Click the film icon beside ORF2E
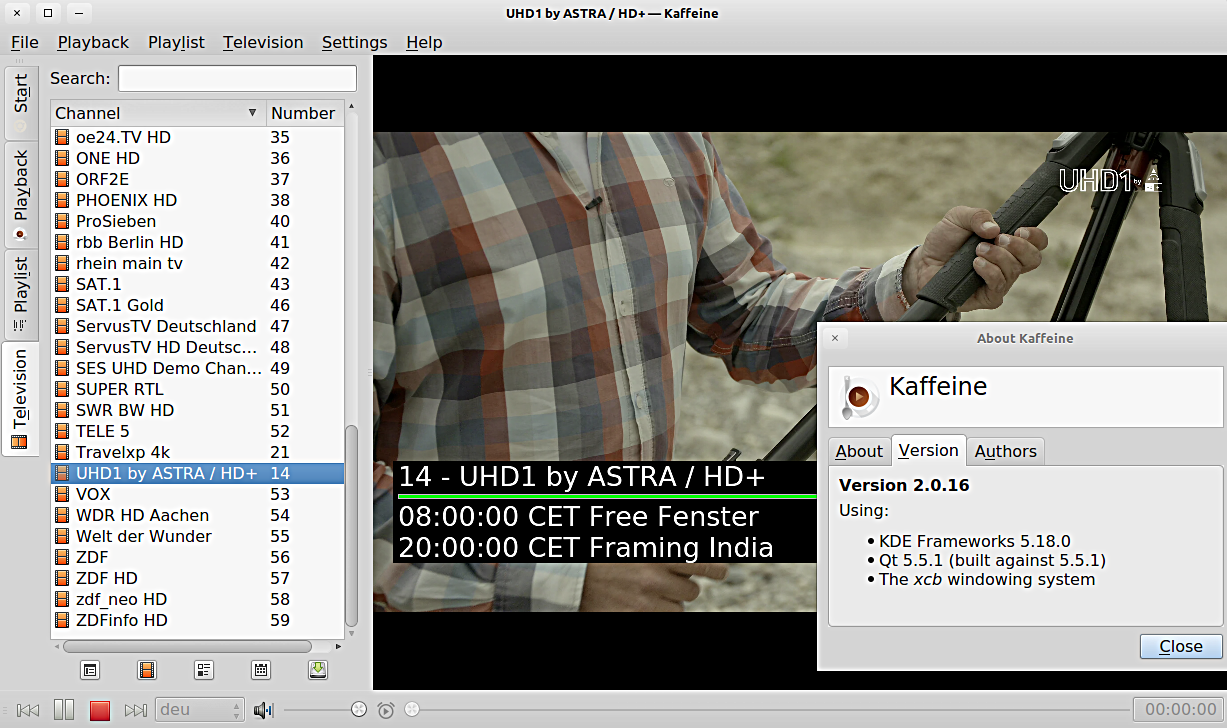 [63, 179]
